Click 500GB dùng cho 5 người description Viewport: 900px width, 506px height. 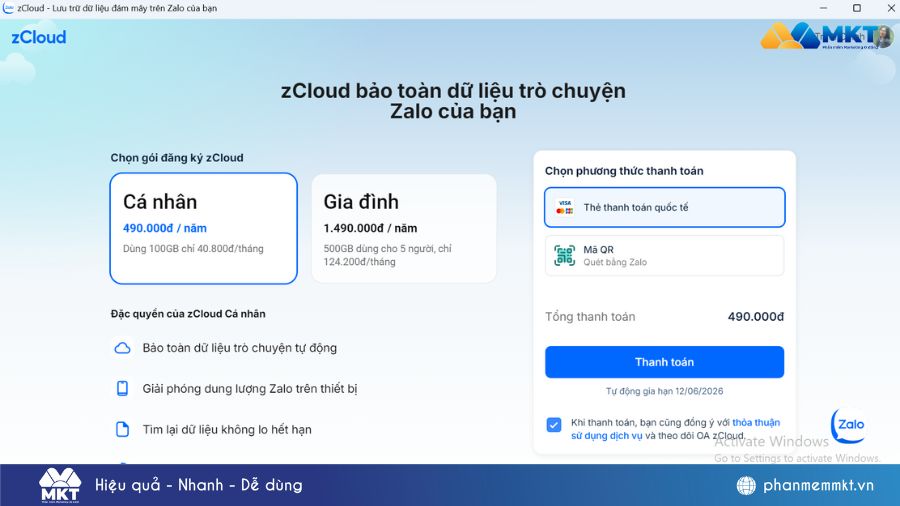point(387,255)
